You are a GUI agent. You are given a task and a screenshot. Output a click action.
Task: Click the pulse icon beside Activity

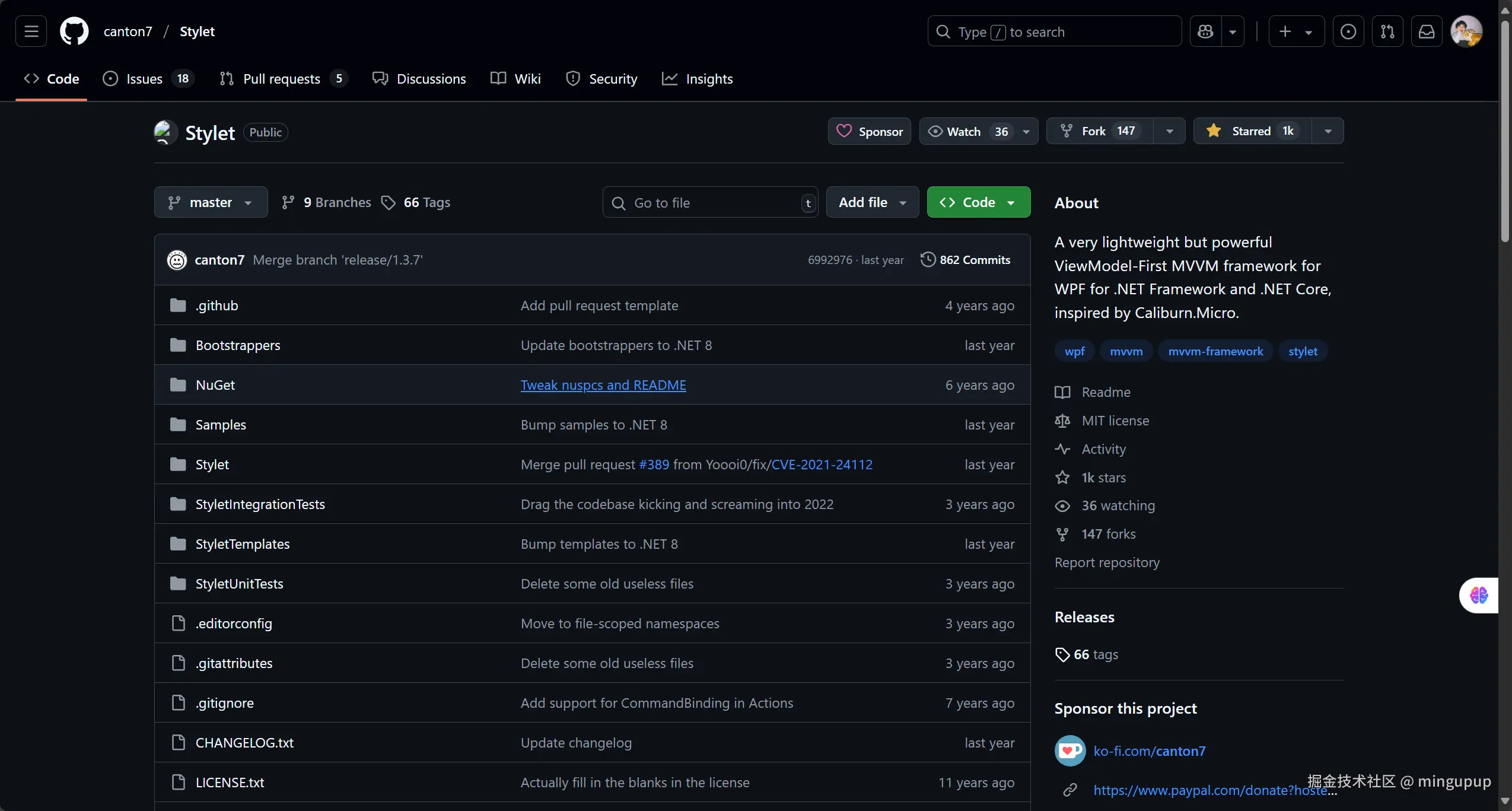click(1062, 449)
